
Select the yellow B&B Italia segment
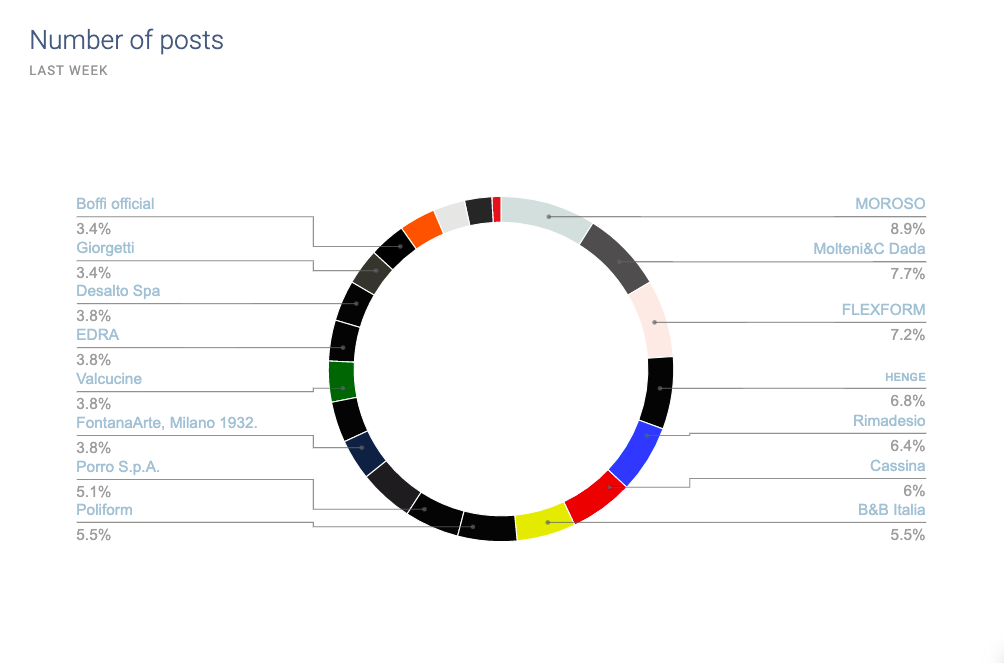545,521
